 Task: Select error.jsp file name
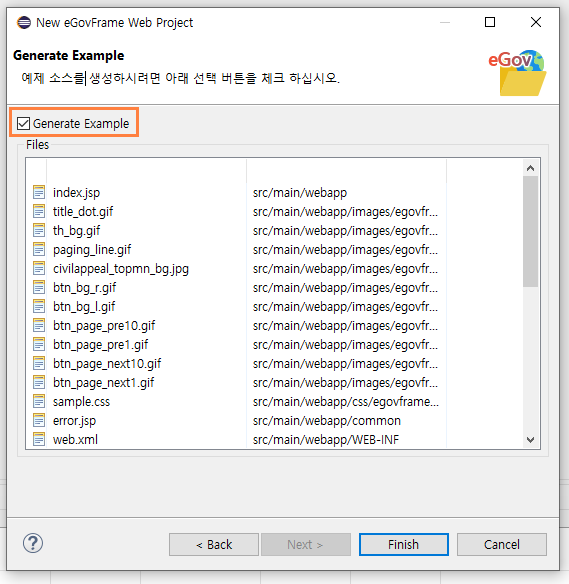(74, 420)
